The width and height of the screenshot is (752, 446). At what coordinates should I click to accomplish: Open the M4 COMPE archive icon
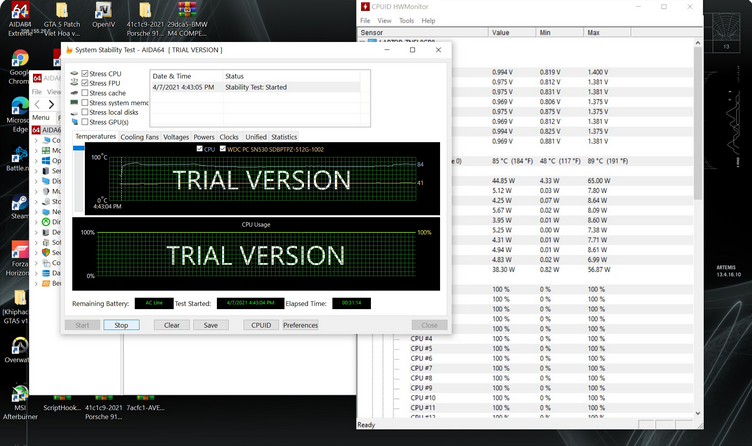[x=186, y=14]
